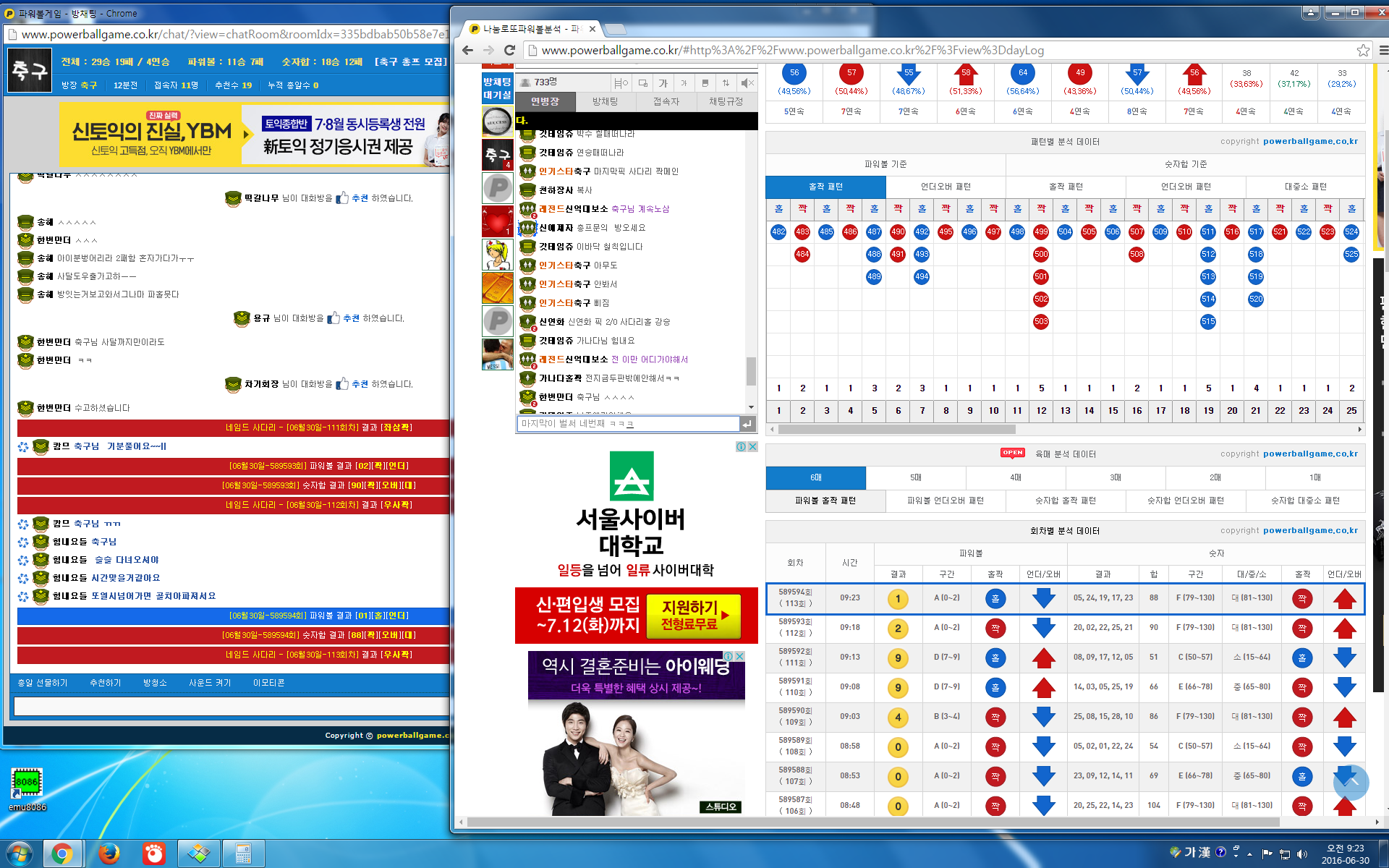Screen dimensions: 1389x868
Task: Open the SUCCESS magnifier room thumbnail
Action: [498, 121]
